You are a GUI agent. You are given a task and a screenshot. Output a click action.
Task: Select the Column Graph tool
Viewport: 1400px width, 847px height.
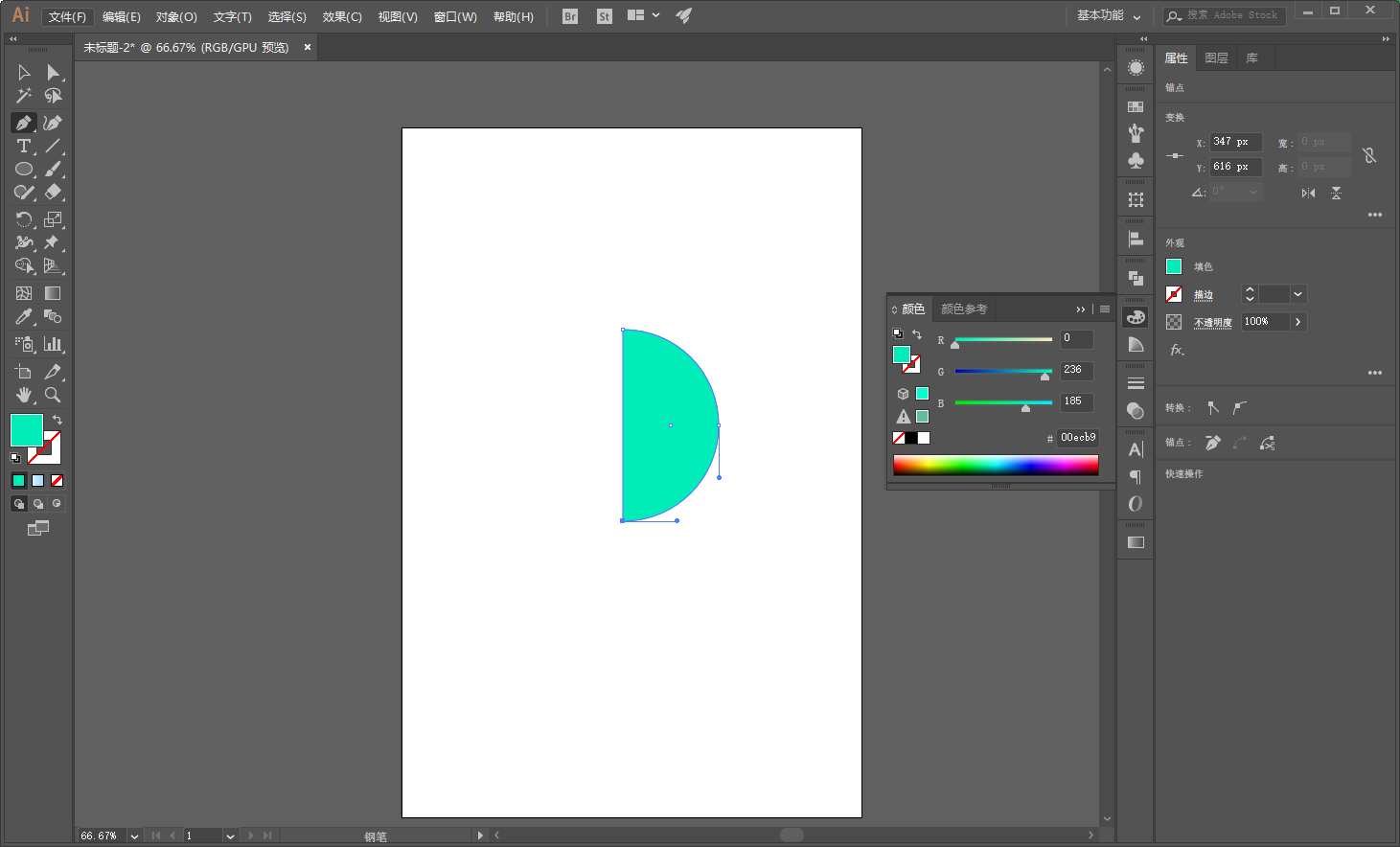point(53,344)
